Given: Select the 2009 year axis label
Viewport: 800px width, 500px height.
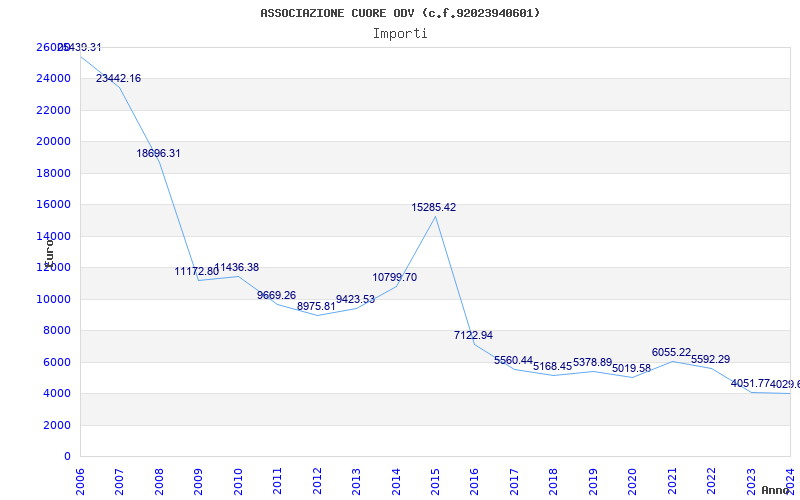Looking at the screenshot, I should (x=198, y=482).
